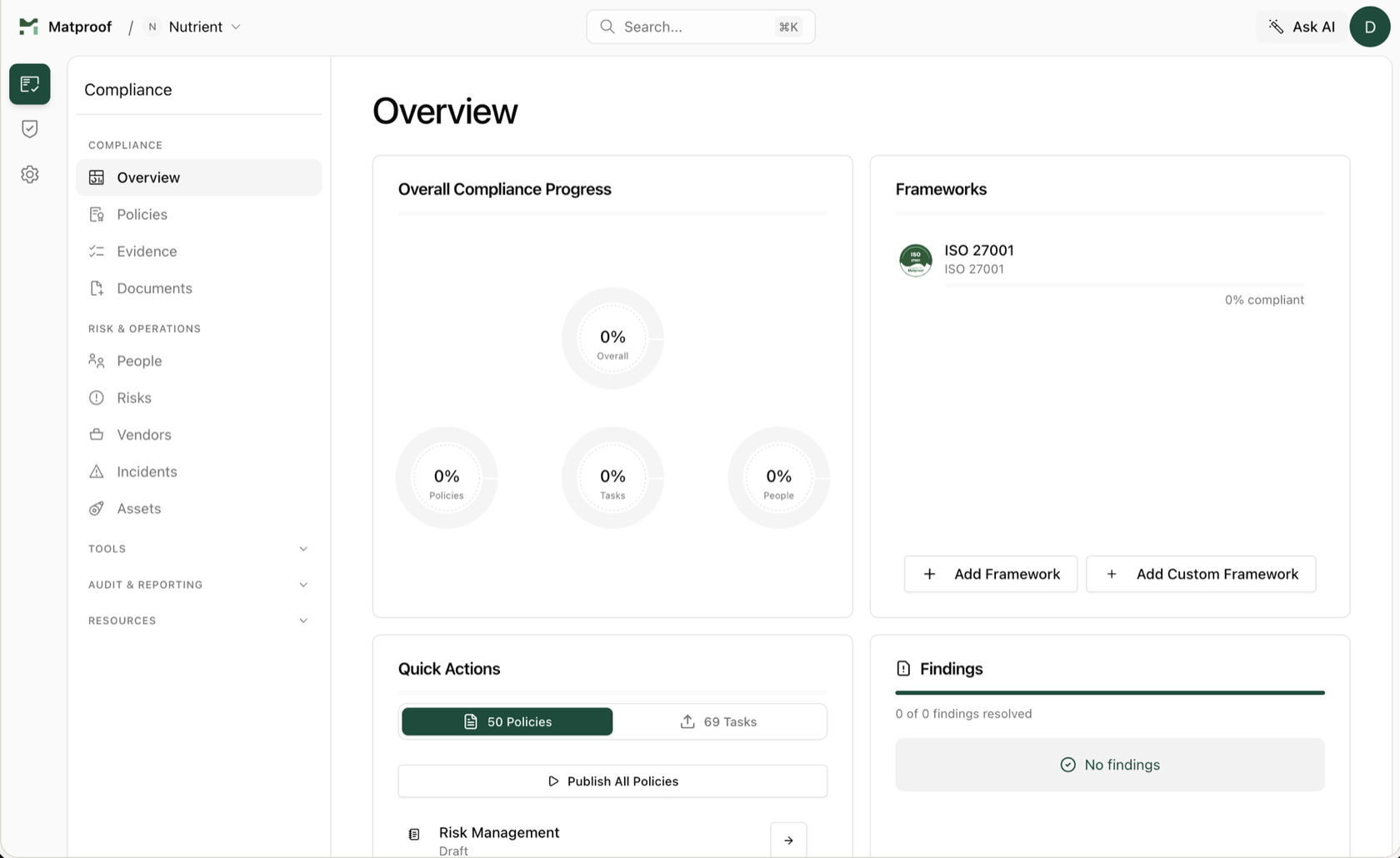Screen dimensions: 1400x858
Task: Open the shield check rail icon
Action: point(30,129)
